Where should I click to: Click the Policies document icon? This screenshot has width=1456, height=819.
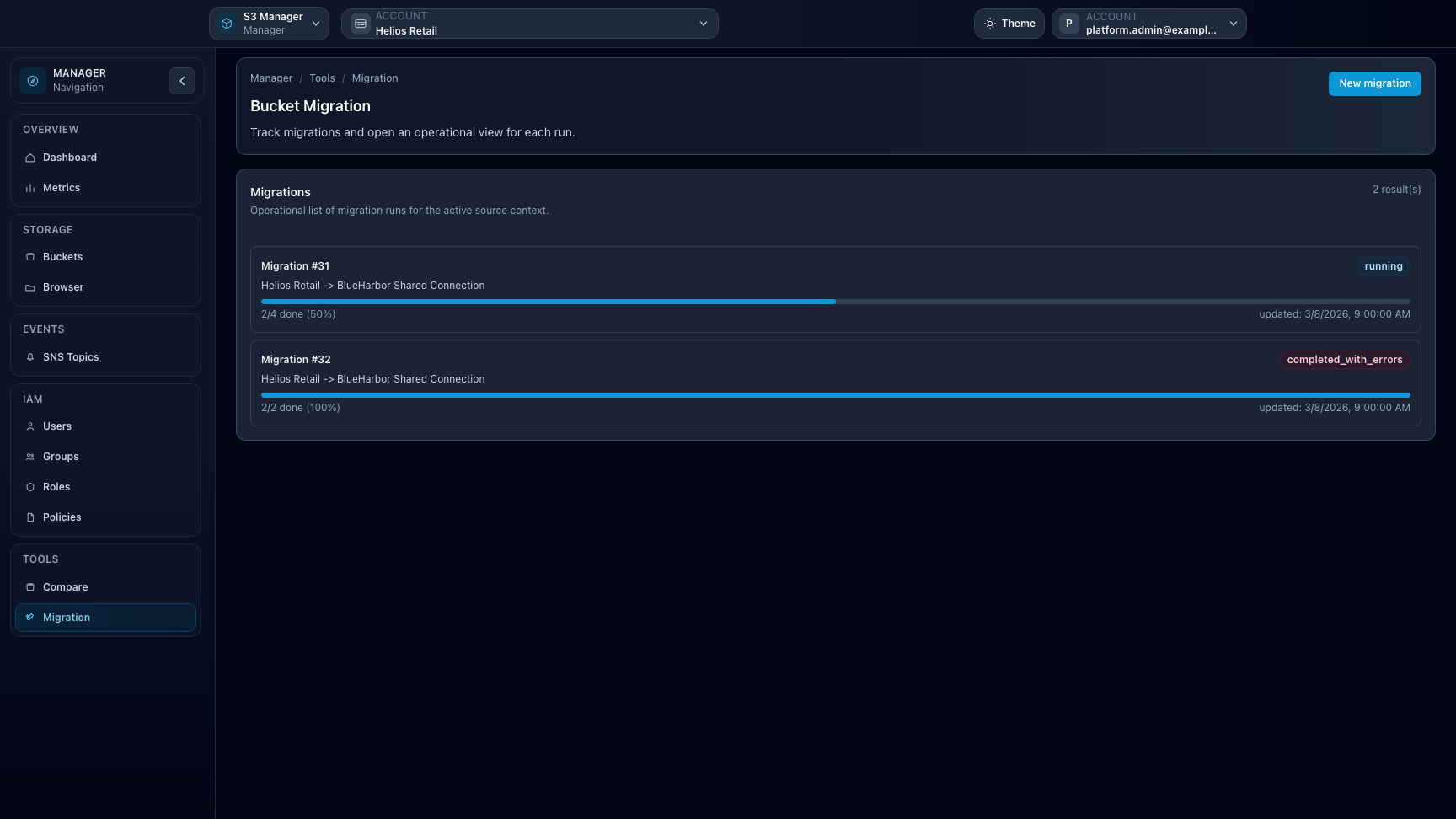[30, 517]
